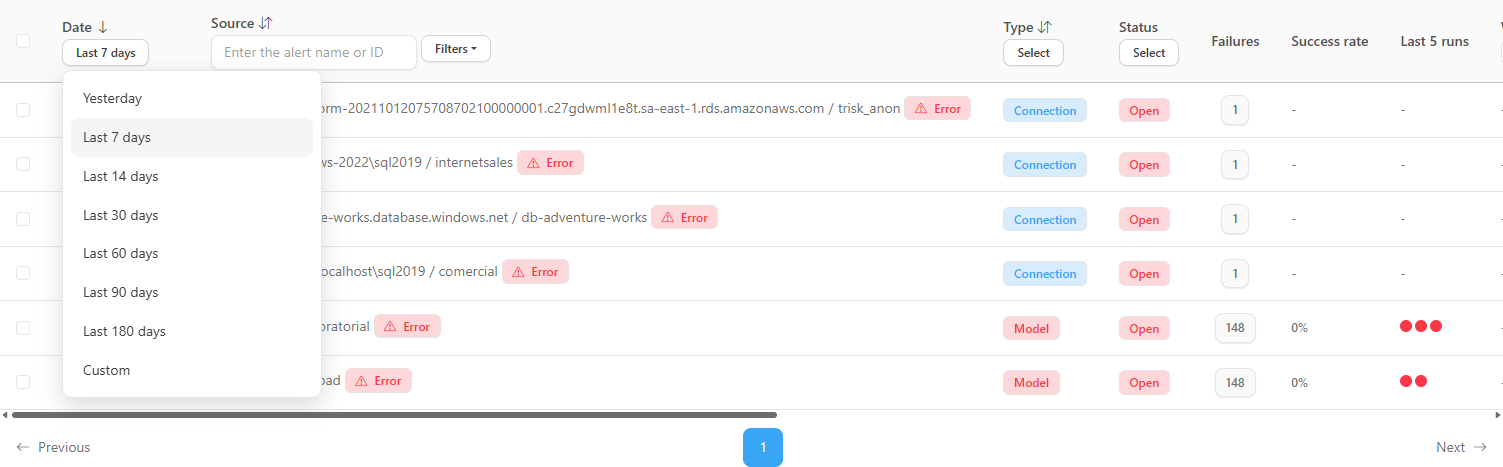Click the failures count 1 in the trisk_anon row
The height and width of the screenshot is (467, 1503).
[x=1235, y=110]
